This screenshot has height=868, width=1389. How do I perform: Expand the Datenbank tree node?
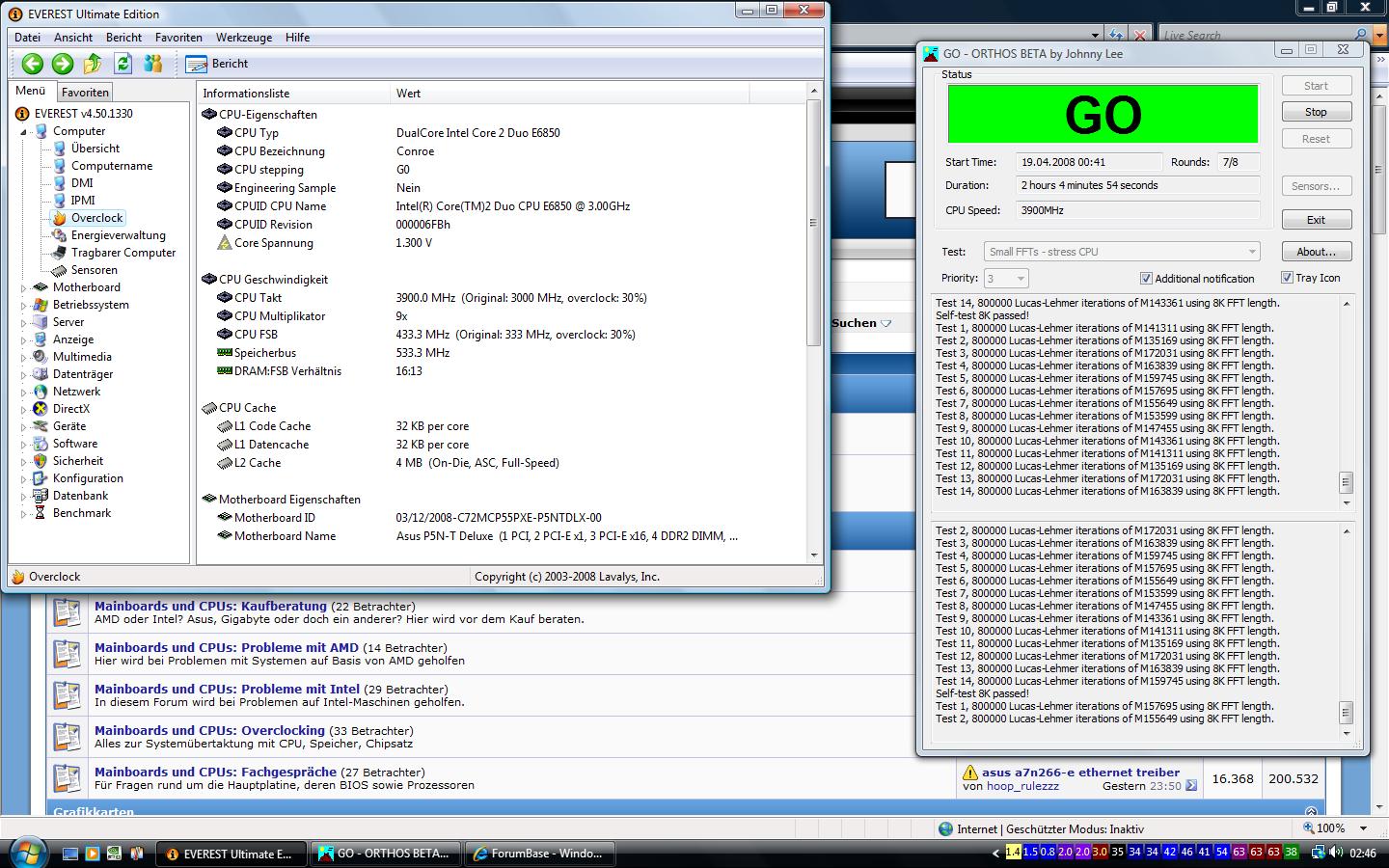pyautogui.click(x=24, y=496)
